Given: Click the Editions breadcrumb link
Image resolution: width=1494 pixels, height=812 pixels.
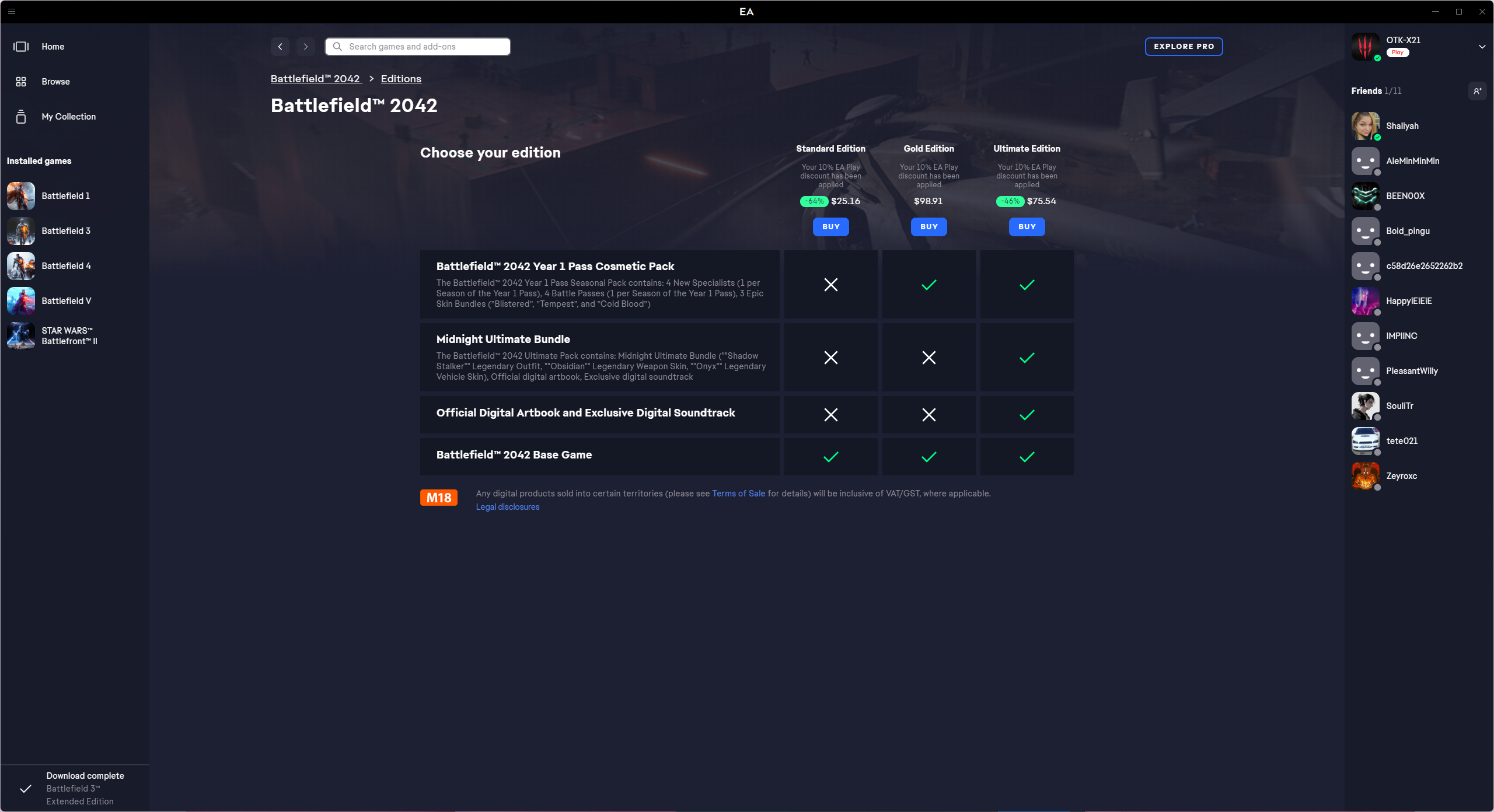Looking at the screenshot, I should point(401,79).
